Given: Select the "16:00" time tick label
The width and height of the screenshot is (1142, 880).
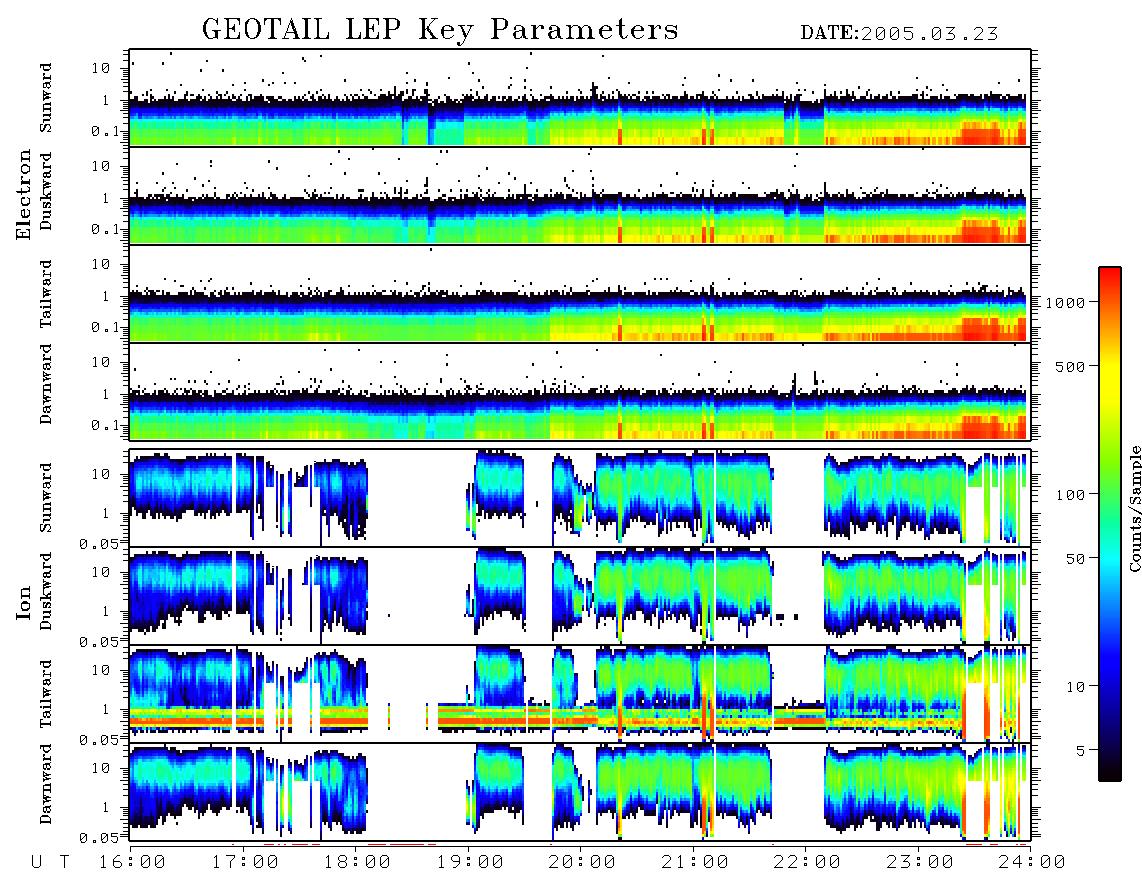Looking at the screenshot, I should tap(132, 862).
